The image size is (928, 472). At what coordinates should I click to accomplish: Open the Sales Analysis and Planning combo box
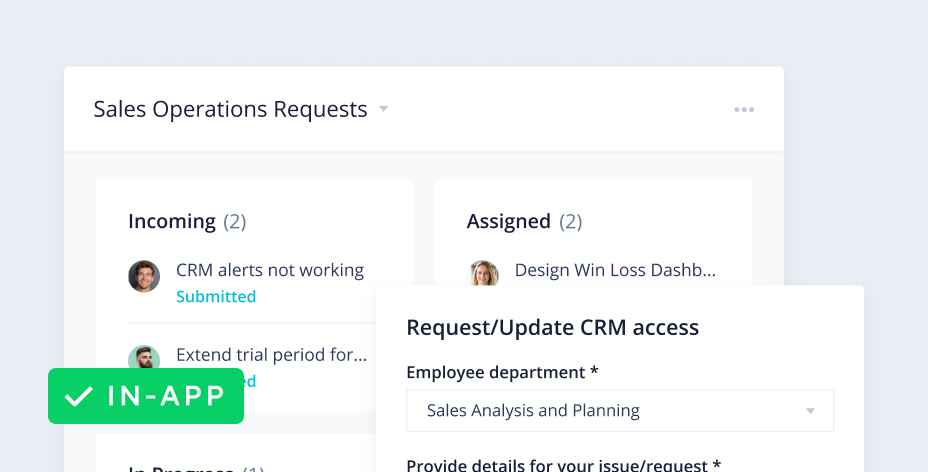619,411
